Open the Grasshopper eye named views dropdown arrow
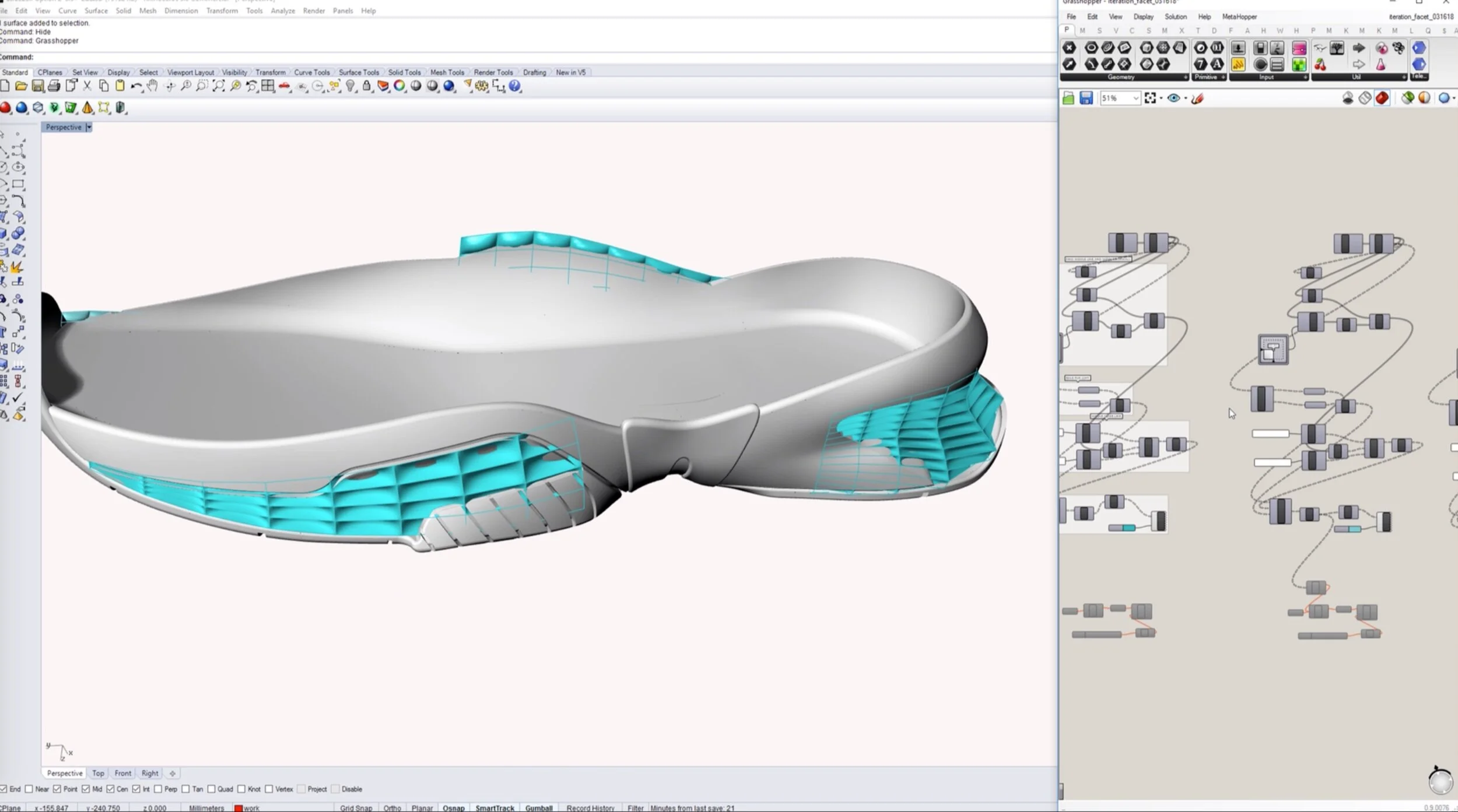 coord(1185,99)
